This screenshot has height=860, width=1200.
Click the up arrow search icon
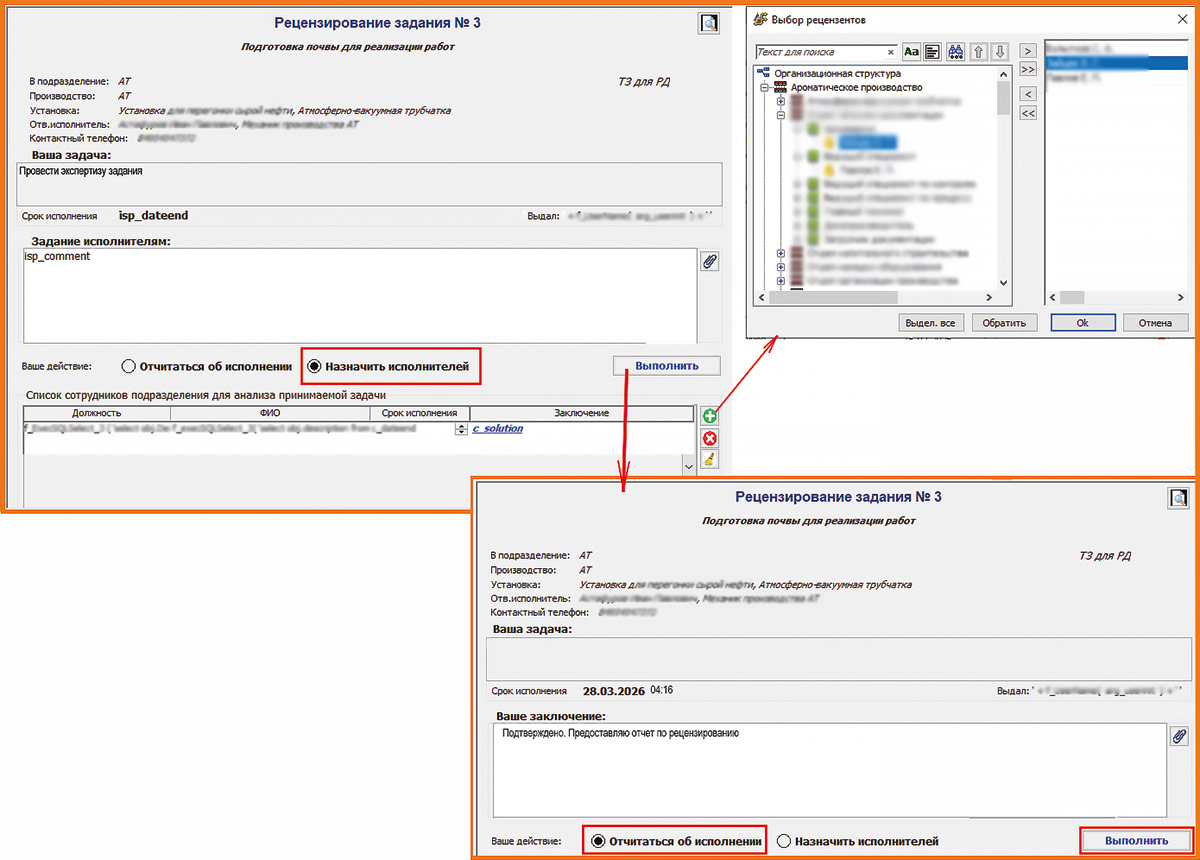tap(977, 52)
